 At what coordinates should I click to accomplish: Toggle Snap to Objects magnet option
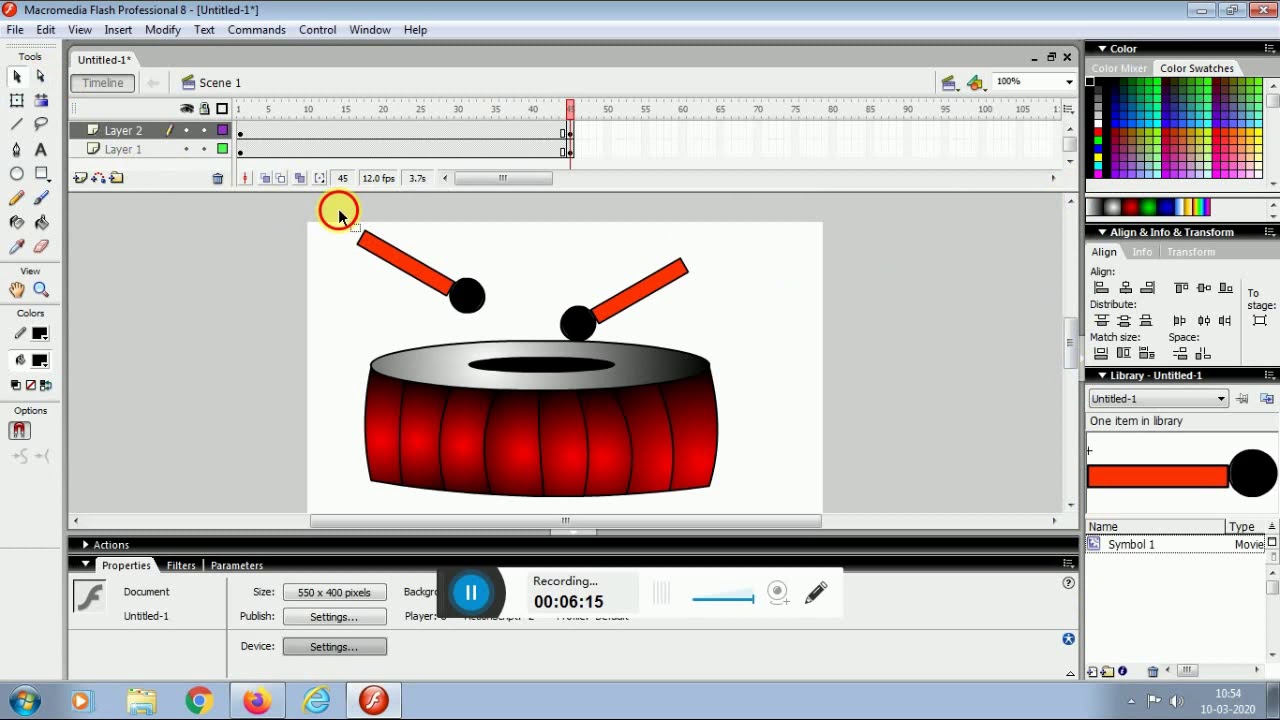[x=19, y=430]
